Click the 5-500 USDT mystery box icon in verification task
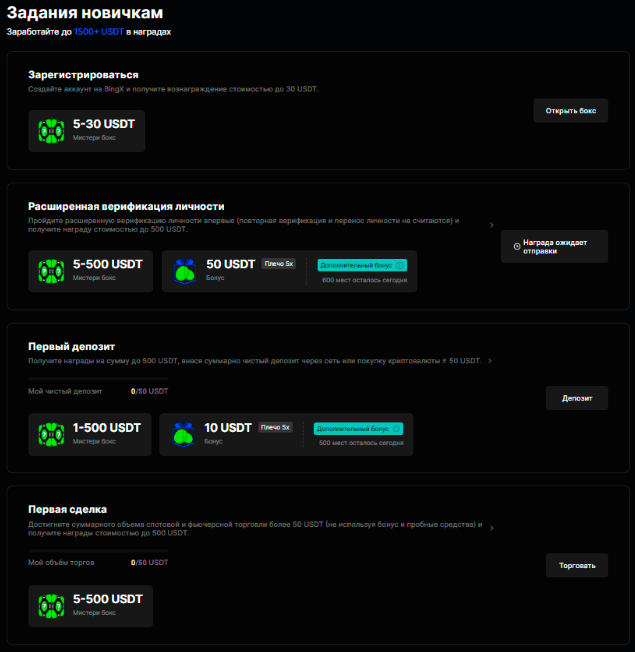This screenshot has width=635, height=652. pyautogui.click(x=51, y=271)
